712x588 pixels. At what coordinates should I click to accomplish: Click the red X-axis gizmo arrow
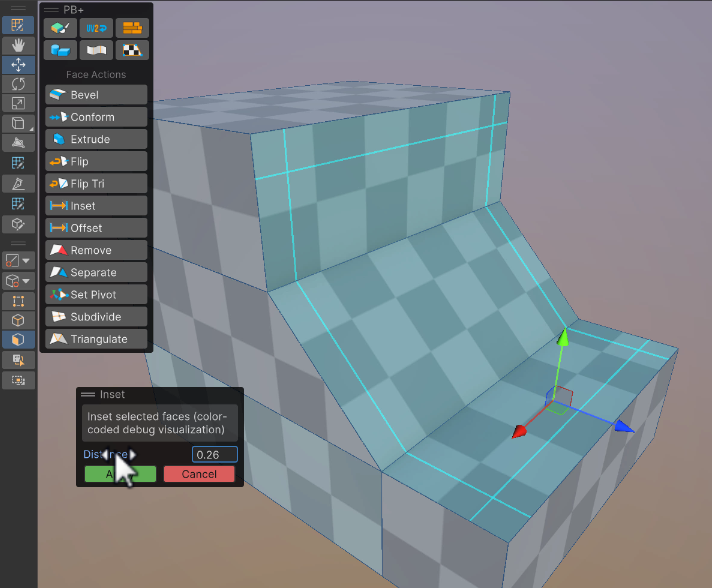click(x=519, y=431)
